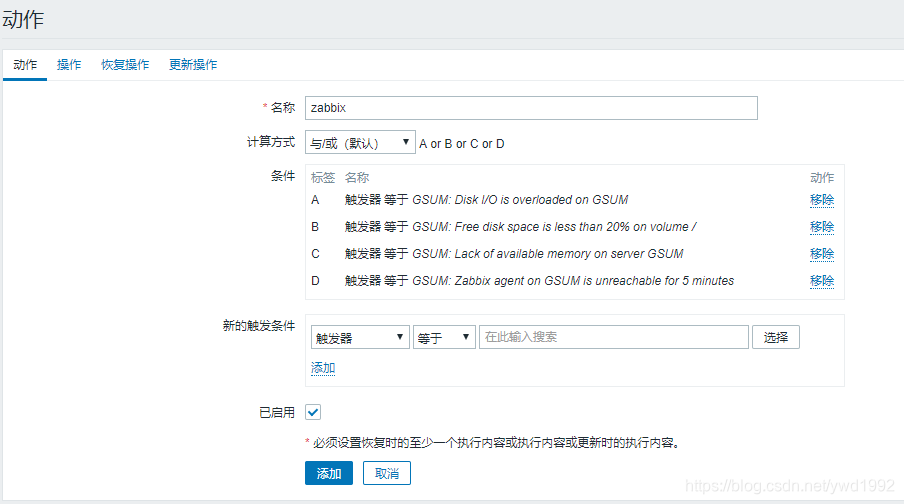Open the 恢复操作 tab
This screenshot has width=904, height=504.
coord(125,65)
